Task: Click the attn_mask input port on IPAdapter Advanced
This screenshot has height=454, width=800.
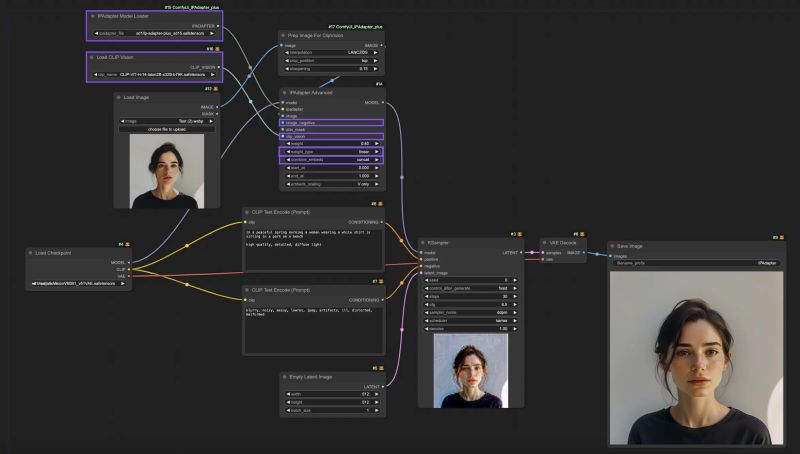Action: (283, 130)
